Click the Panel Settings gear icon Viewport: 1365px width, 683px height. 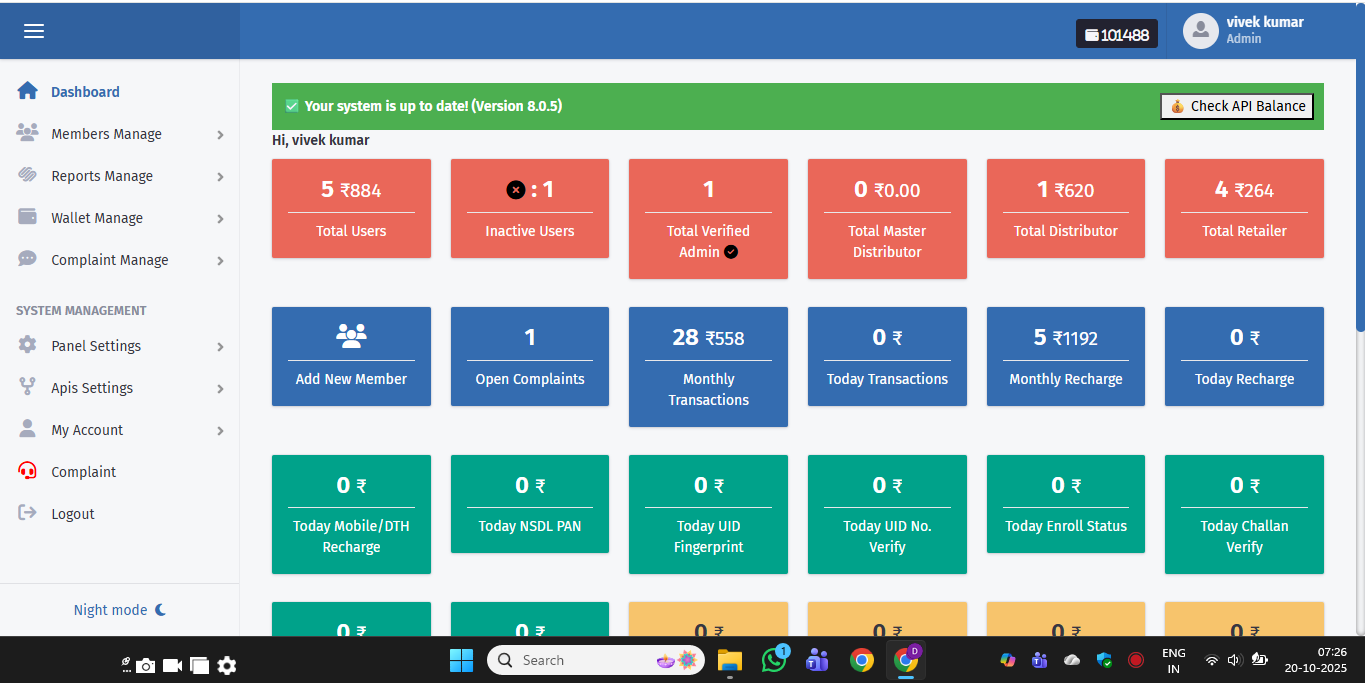pos(28,345)
